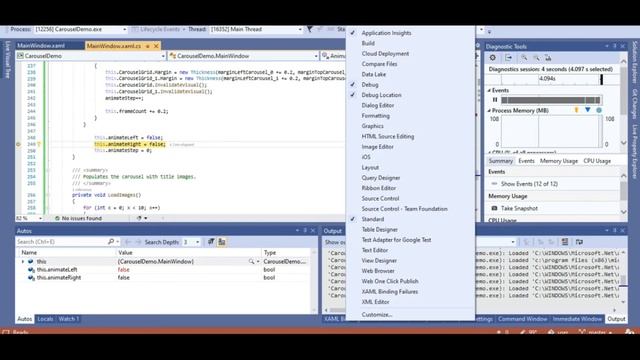The height and width of the screenshot is (360, 640).
Task: Click the filter icon next to Thread dropdown
Action: click(309, 29)
